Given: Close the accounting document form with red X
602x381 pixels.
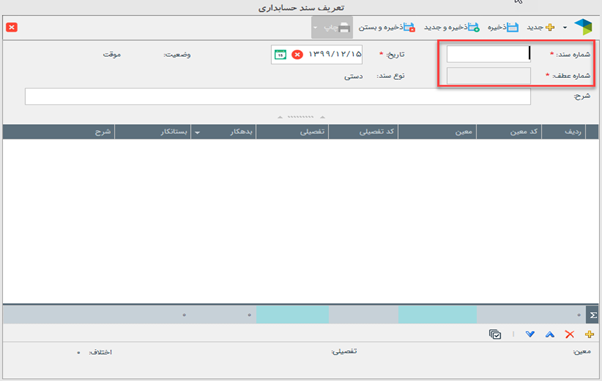Looking at the screenshot, I should pyautogui.click(x=12, y=27).
